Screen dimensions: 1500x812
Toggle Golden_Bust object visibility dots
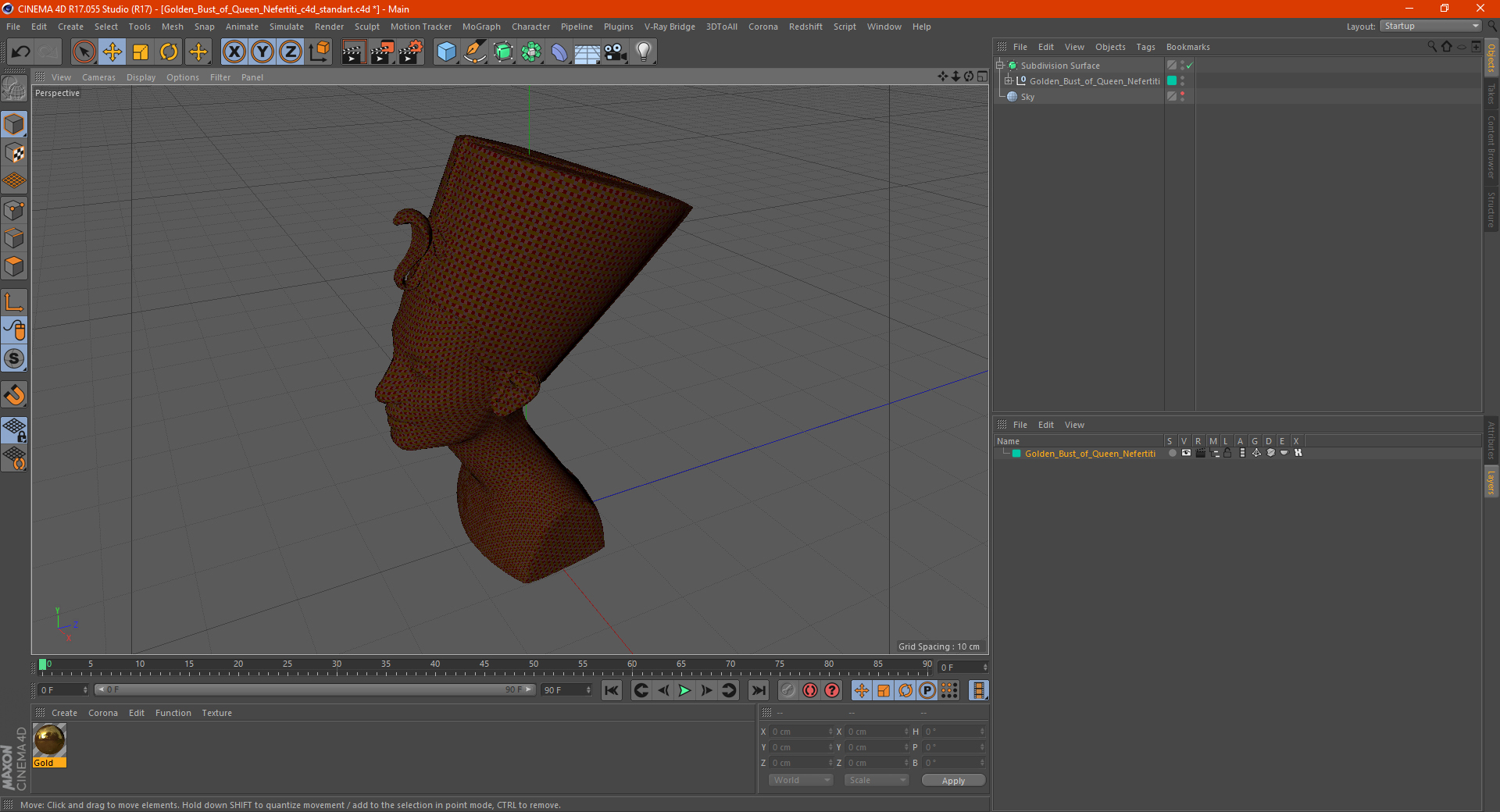pos(1182,81)
